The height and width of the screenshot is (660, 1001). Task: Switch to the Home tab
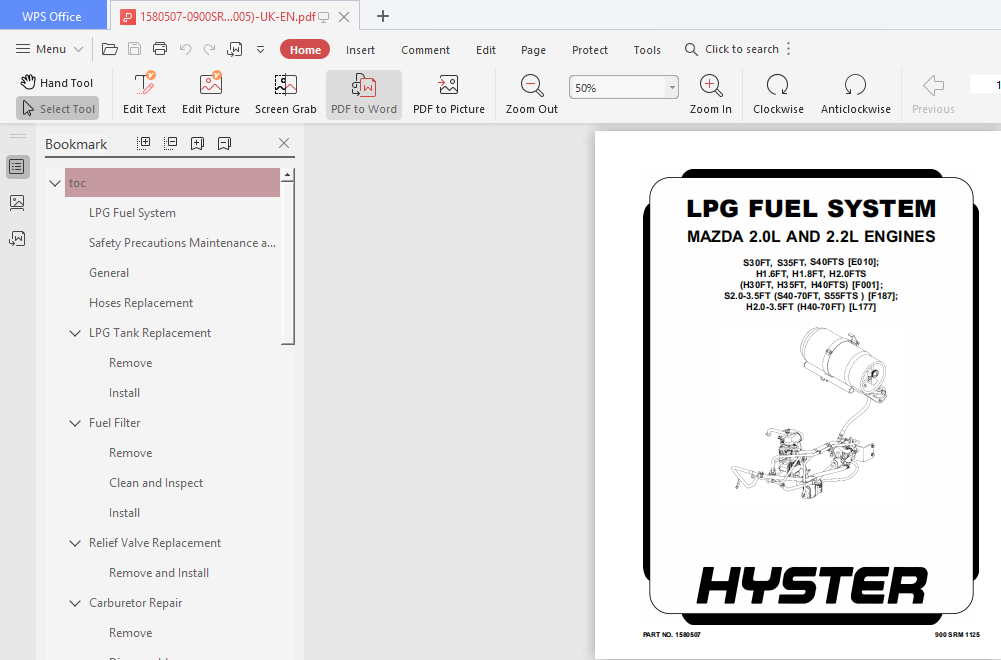click(305, 50)
